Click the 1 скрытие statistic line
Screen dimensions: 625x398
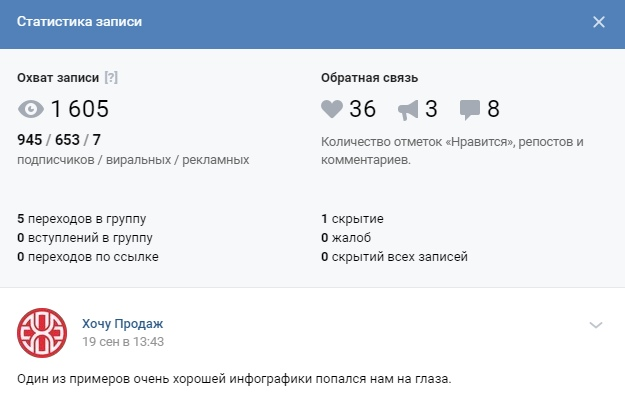[352, 219]
